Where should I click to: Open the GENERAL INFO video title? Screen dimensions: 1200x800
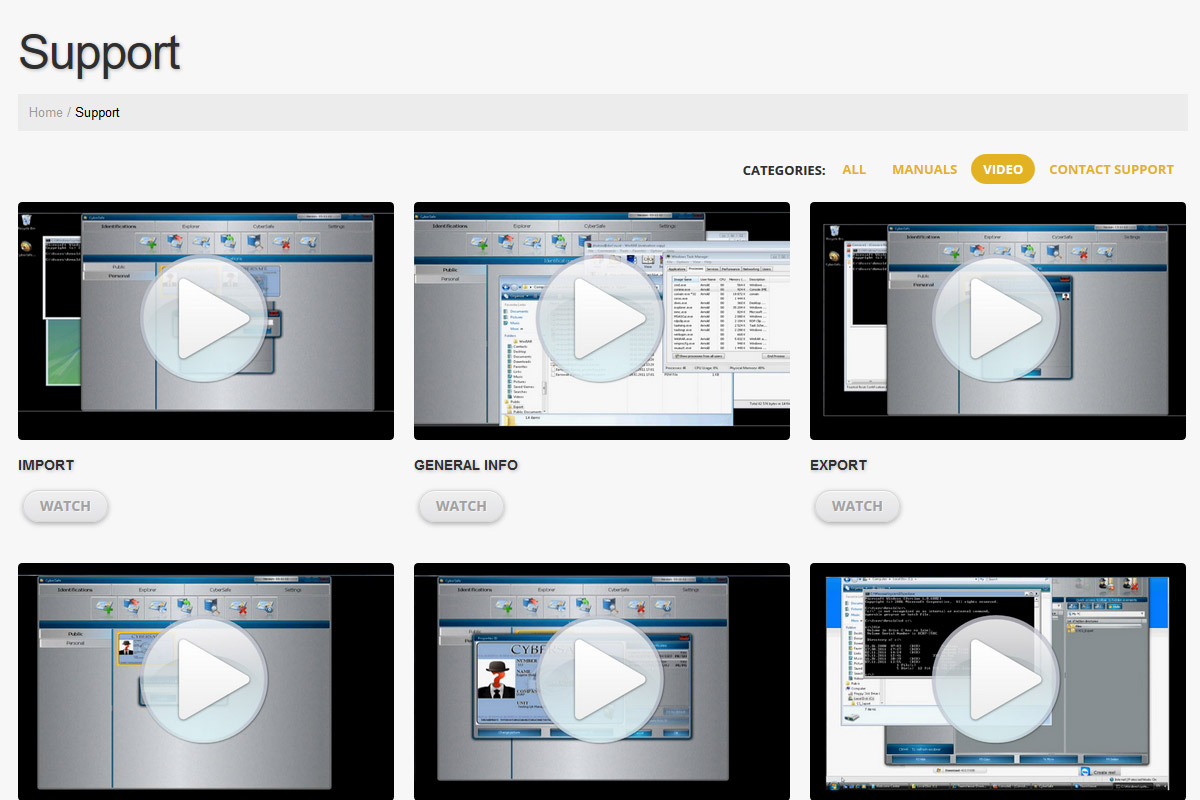click(466, 465)
